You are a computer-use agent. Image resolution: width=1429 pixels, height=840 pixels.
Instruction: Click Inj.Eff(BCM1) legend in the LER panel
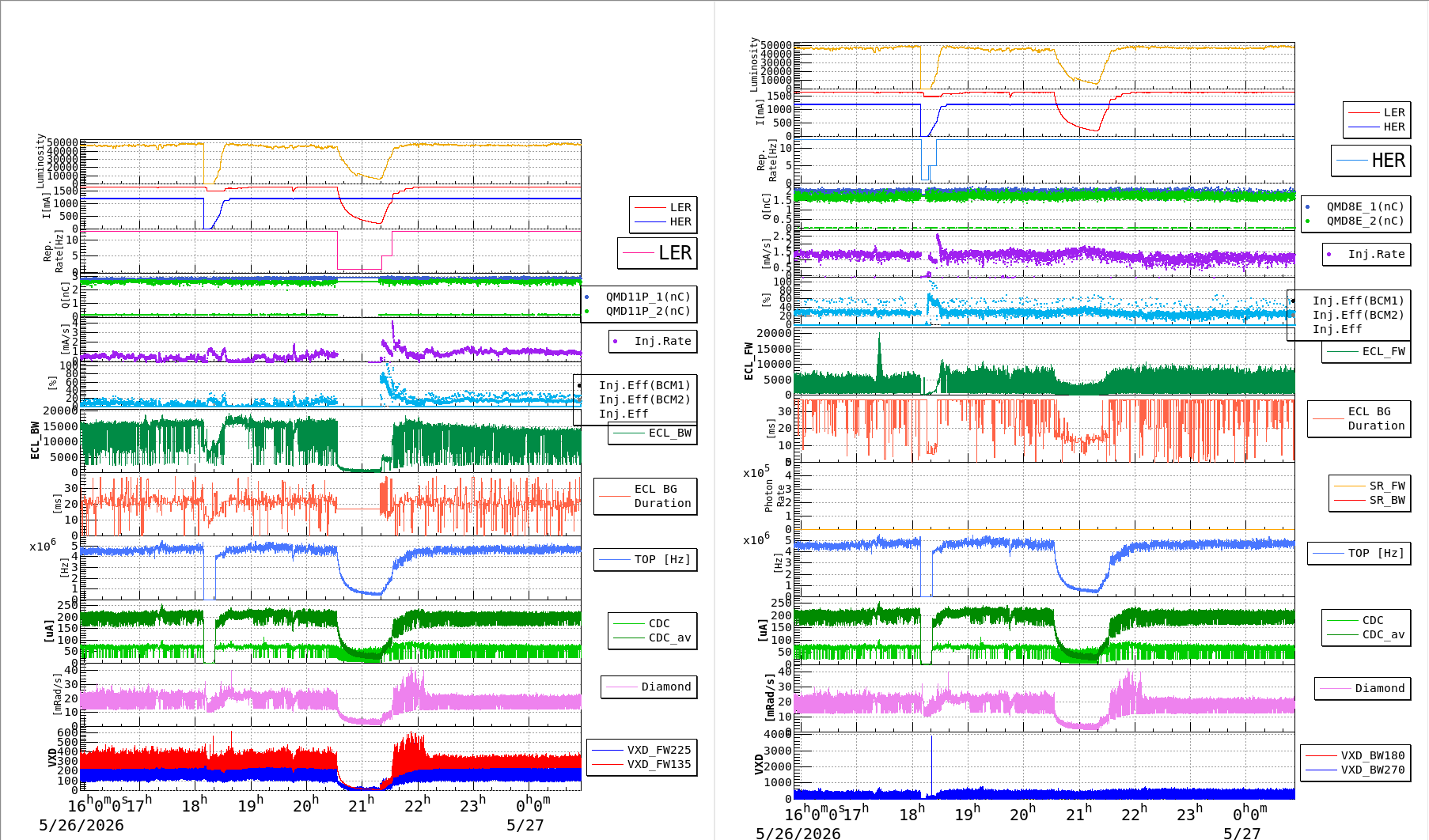(x=644, y=385)
